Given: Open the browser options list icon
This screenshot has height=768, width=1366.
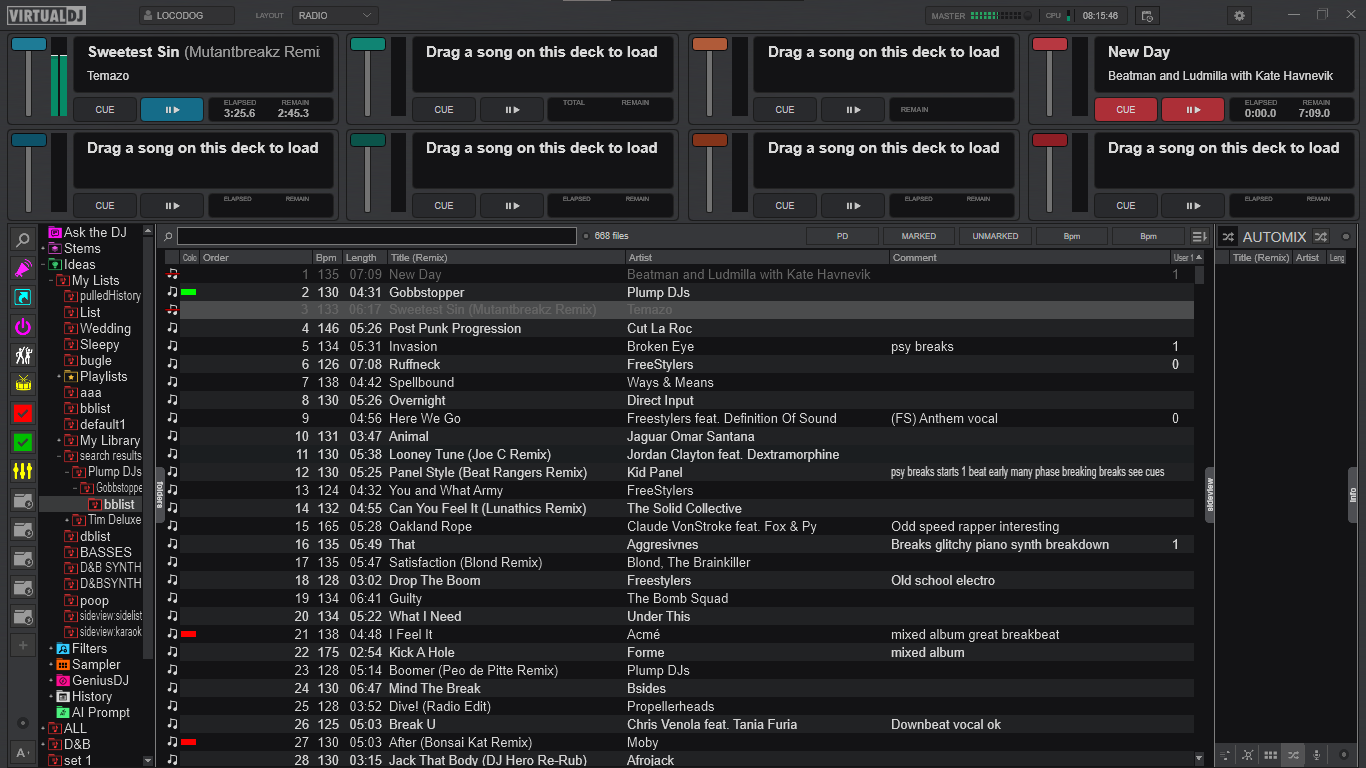Looking at the screenshot, I should click(1200, 237).
